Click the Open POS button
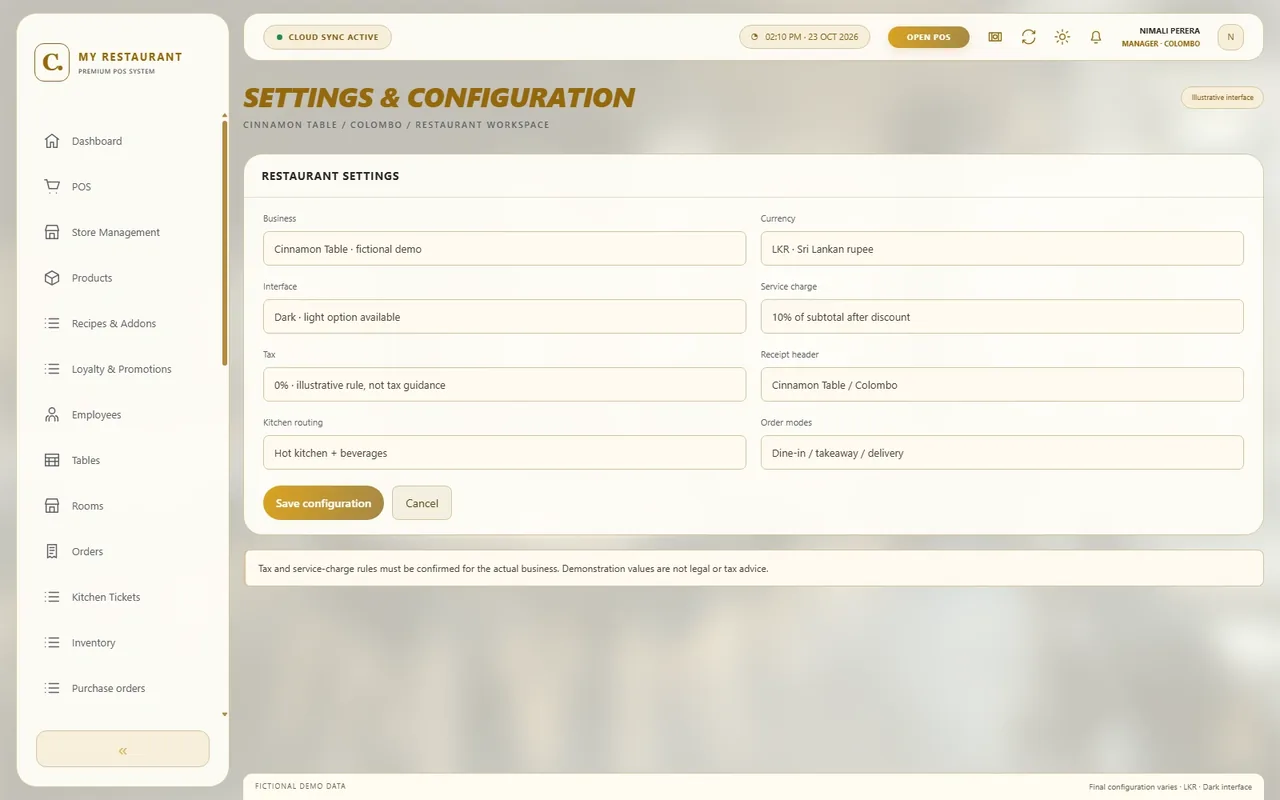 pos(929,37)
